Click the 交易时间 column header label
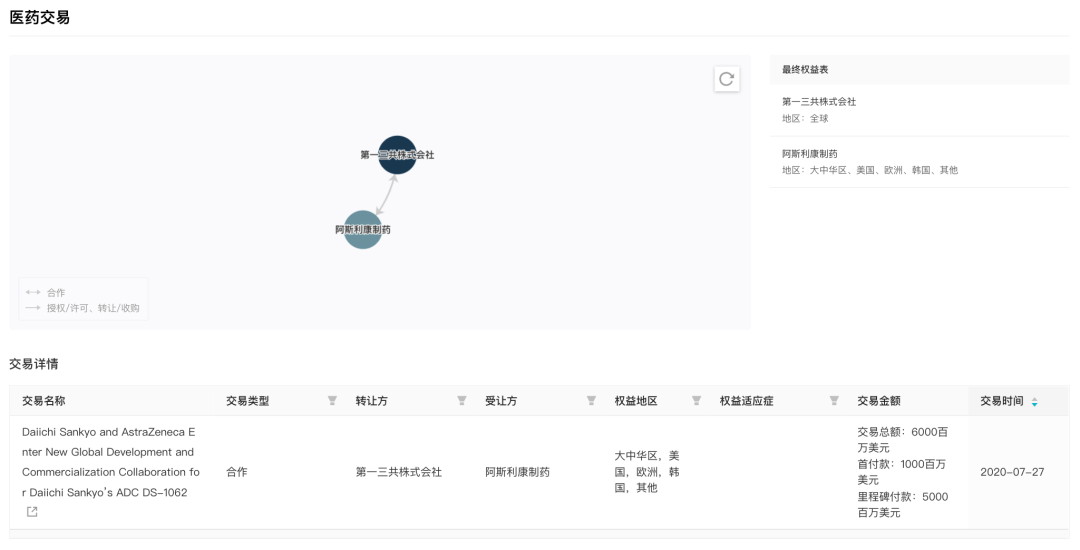 point(1001,401)
